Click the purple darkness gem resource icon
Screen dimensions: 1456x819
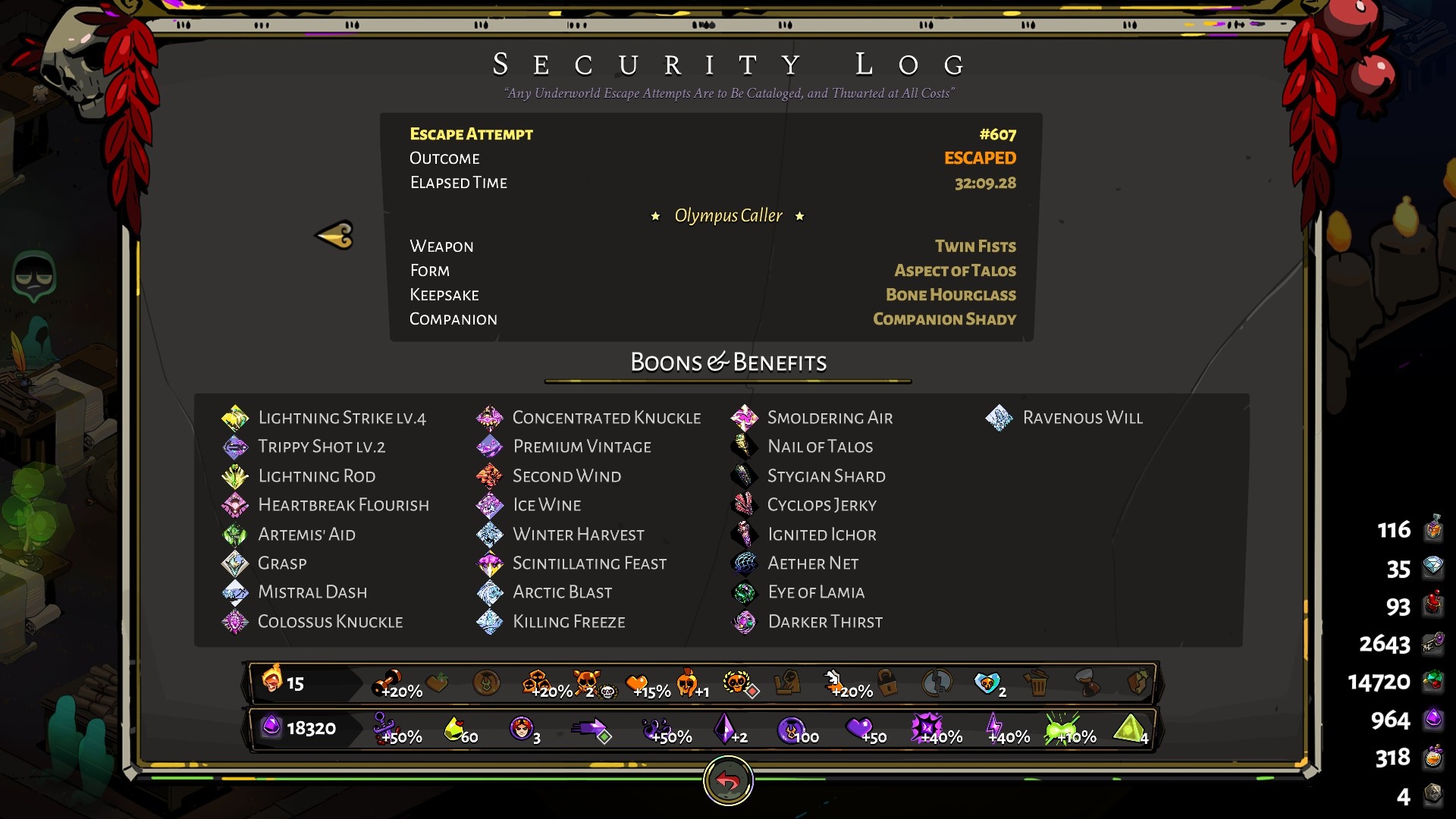tap(1432, 718)
